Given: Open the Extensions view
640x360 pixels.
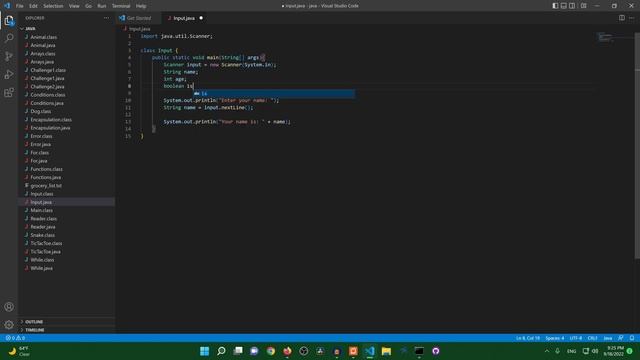Looking at the screenshot, I should click(9, 93).
